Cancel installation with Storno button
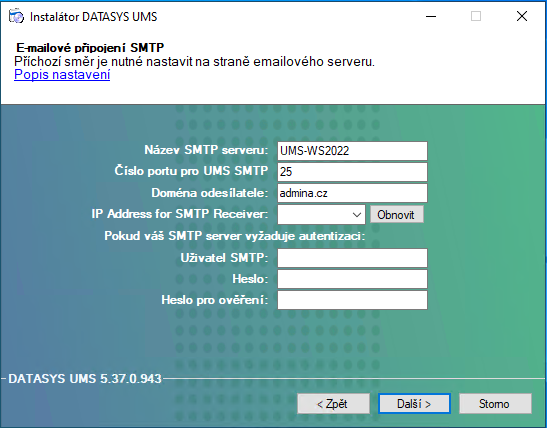This screenshot has width=547, height=428. [x=495, y=404]
